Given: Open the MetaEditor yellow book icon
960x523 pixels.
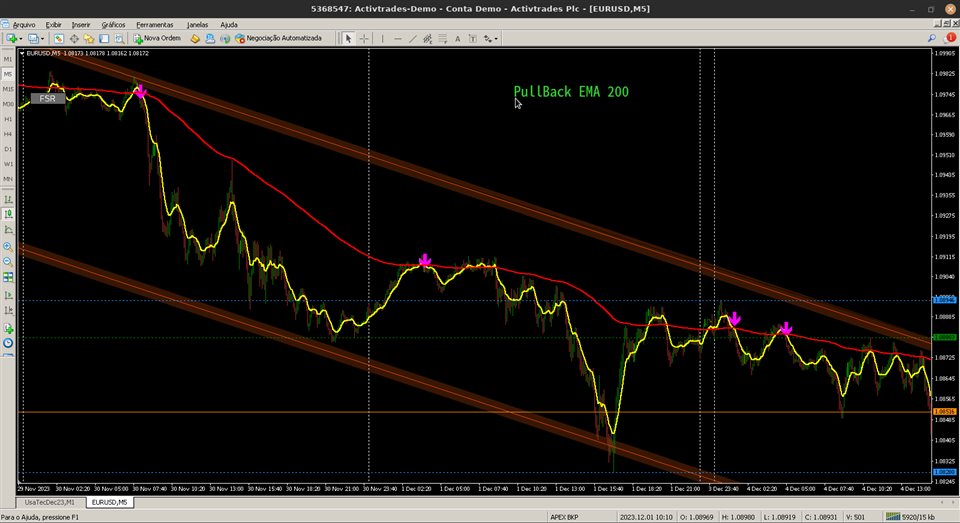Looking at the screenshot, I should point(195,39).
